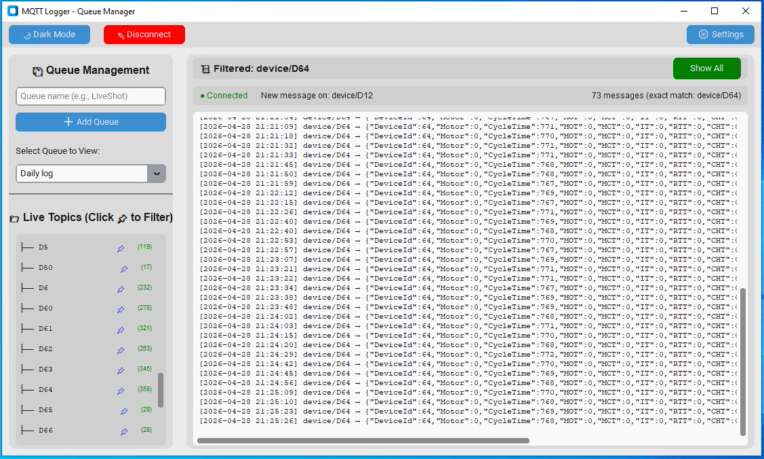Screen dimensions: 764x459
Task: Click the D63 row's pin icon
Action: coord(120,370)
